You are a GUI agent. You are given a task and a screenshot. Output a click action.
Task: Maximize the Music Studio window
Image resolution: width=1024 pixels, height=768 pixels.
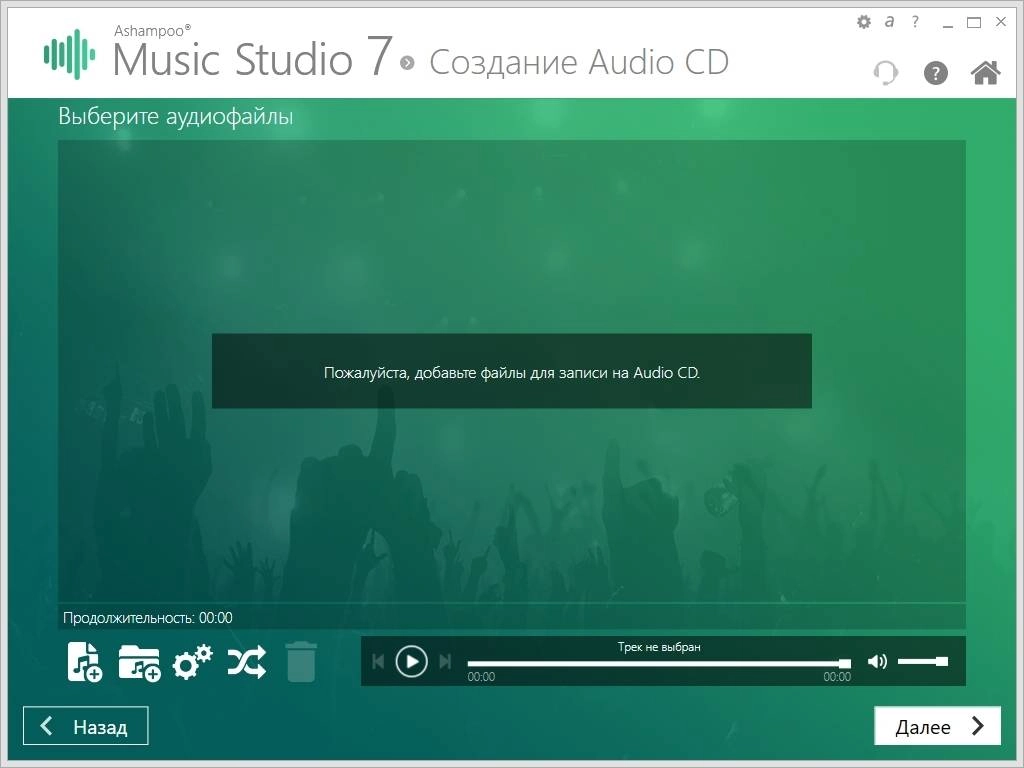click(x=974, y=22)
